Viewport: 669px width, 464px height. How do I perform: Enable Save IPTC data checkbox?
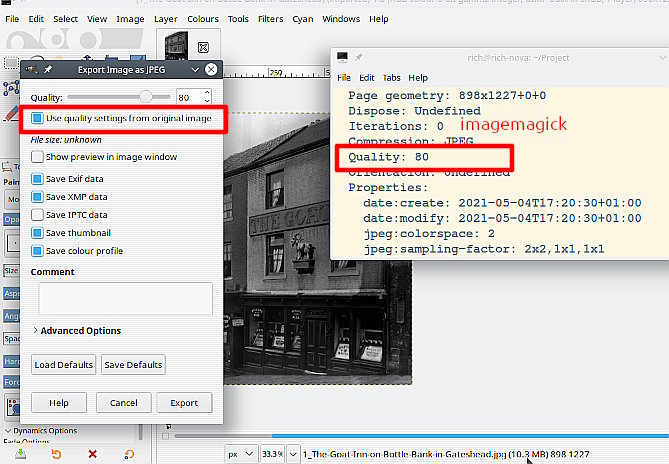click(x=37, y=215)
